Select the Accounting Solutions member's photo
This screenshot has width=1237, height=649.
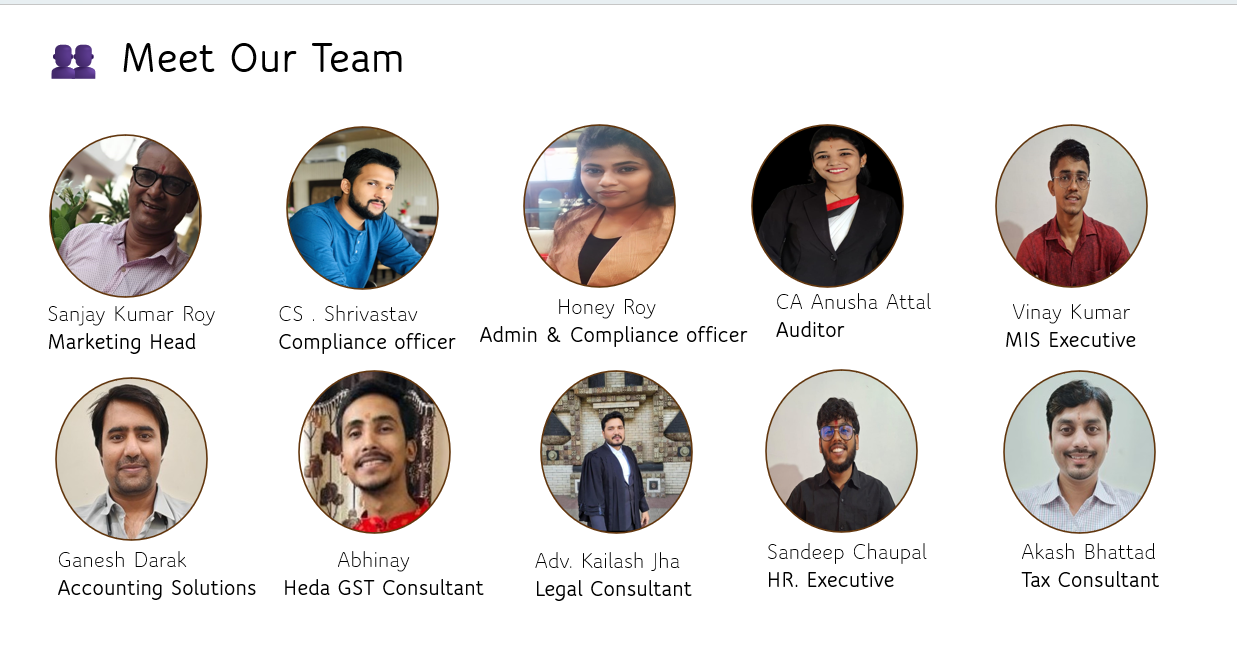131,459
